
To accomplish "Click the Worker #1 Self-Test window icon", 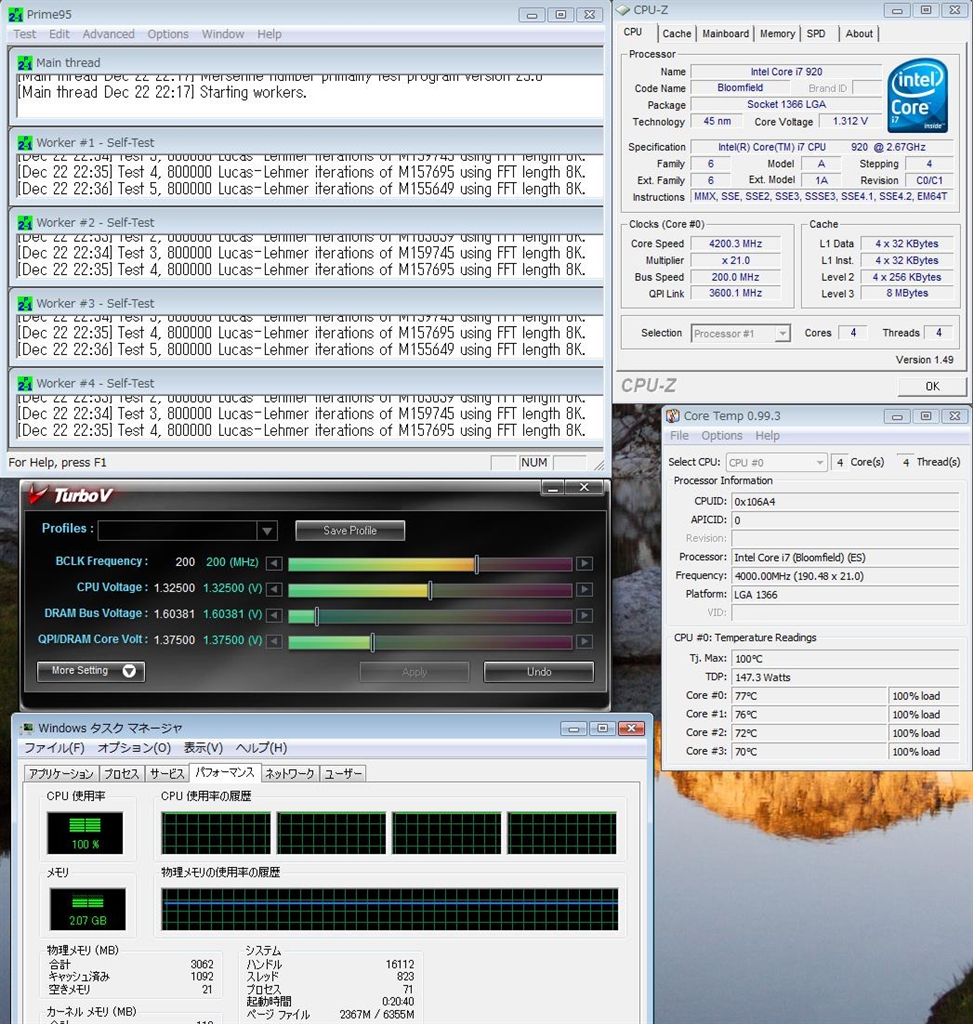I will (x=25, y=143).
